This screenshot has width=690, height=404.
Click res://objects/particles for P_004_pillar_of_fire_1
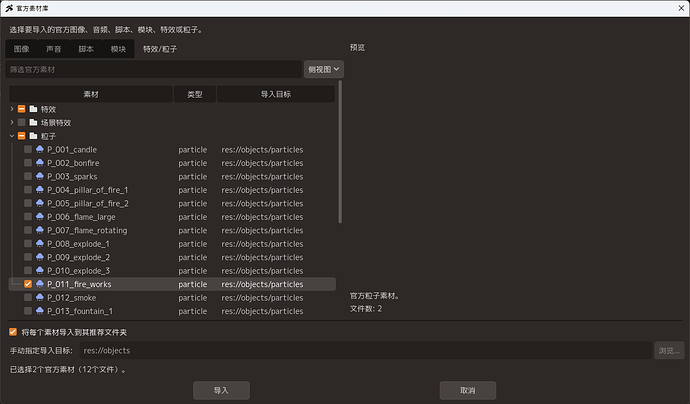pos(262,190)
